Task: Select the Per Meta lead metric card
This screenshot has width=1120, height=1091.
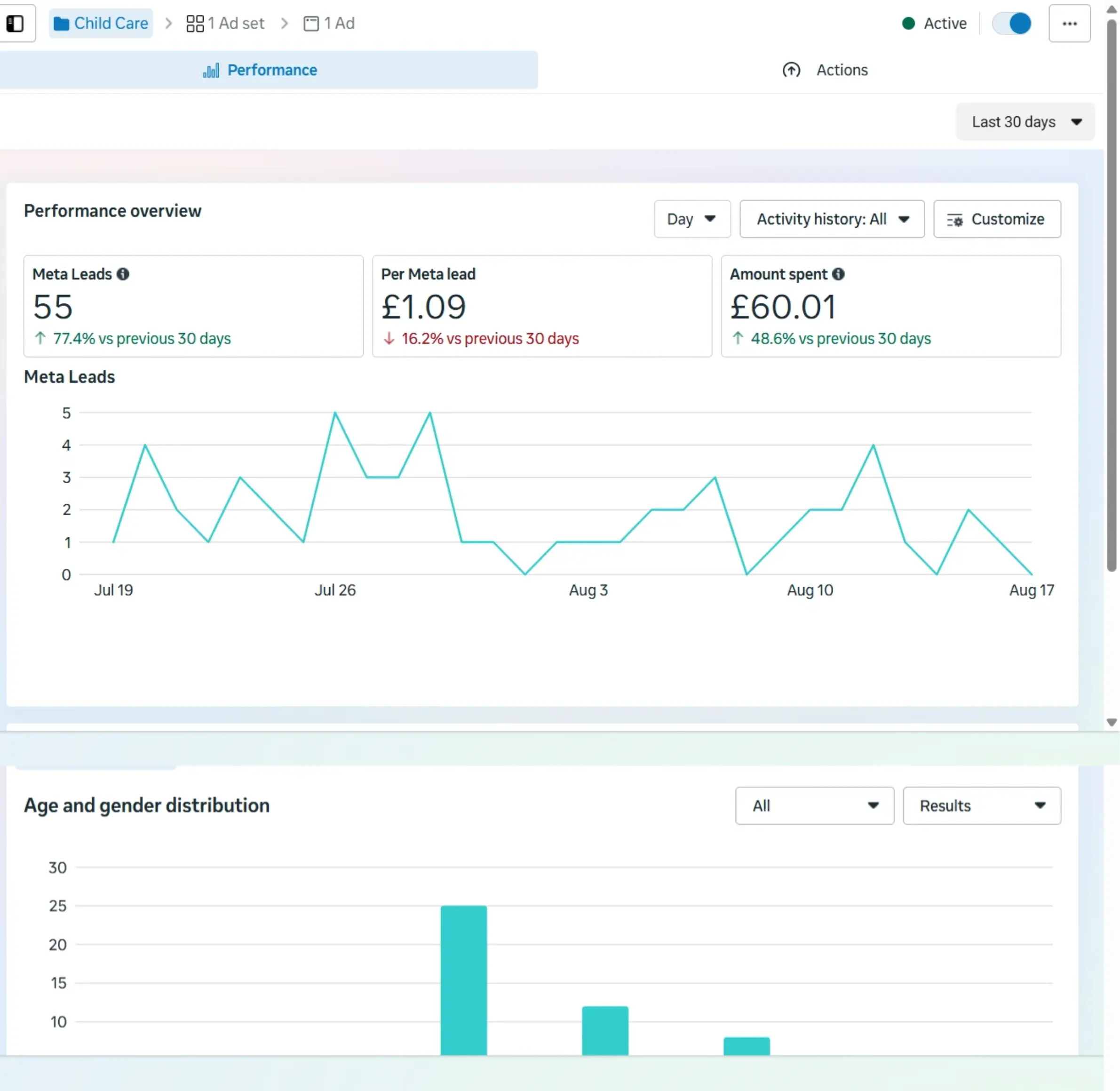Action: click(x=541, y=306)
